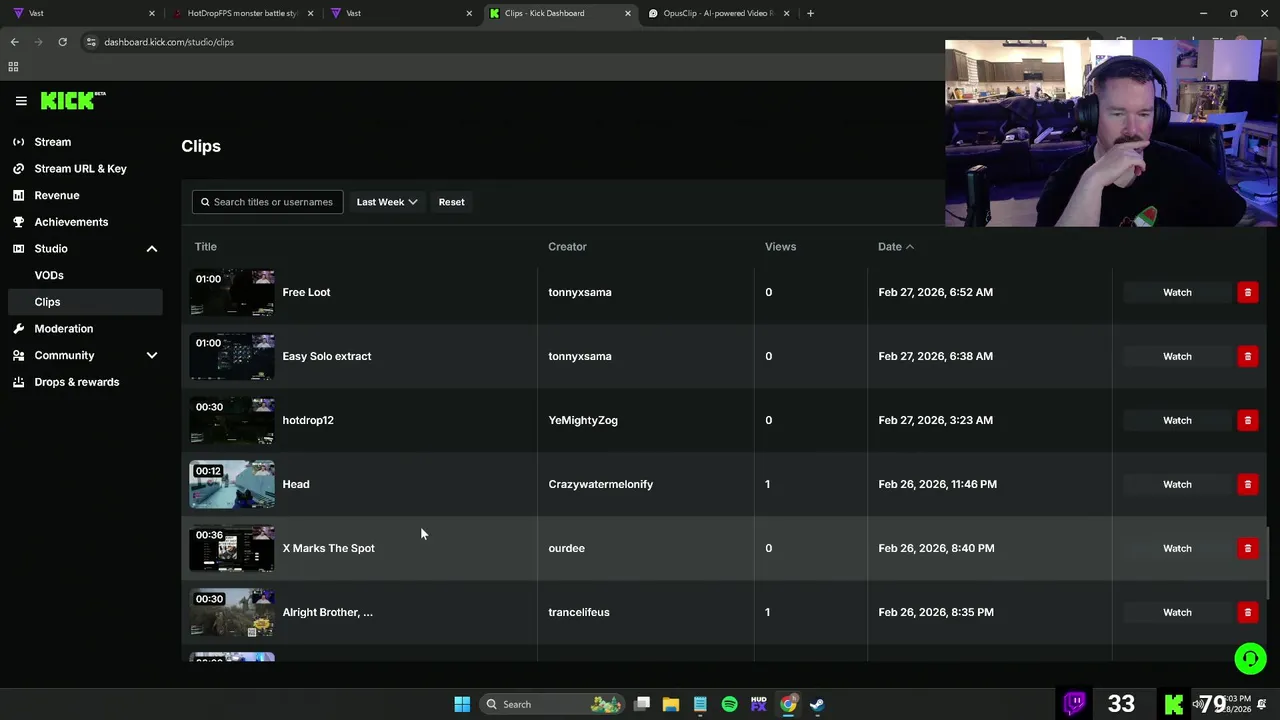
Task: Open Steam from the taskbar
Action: pos(817,704)
